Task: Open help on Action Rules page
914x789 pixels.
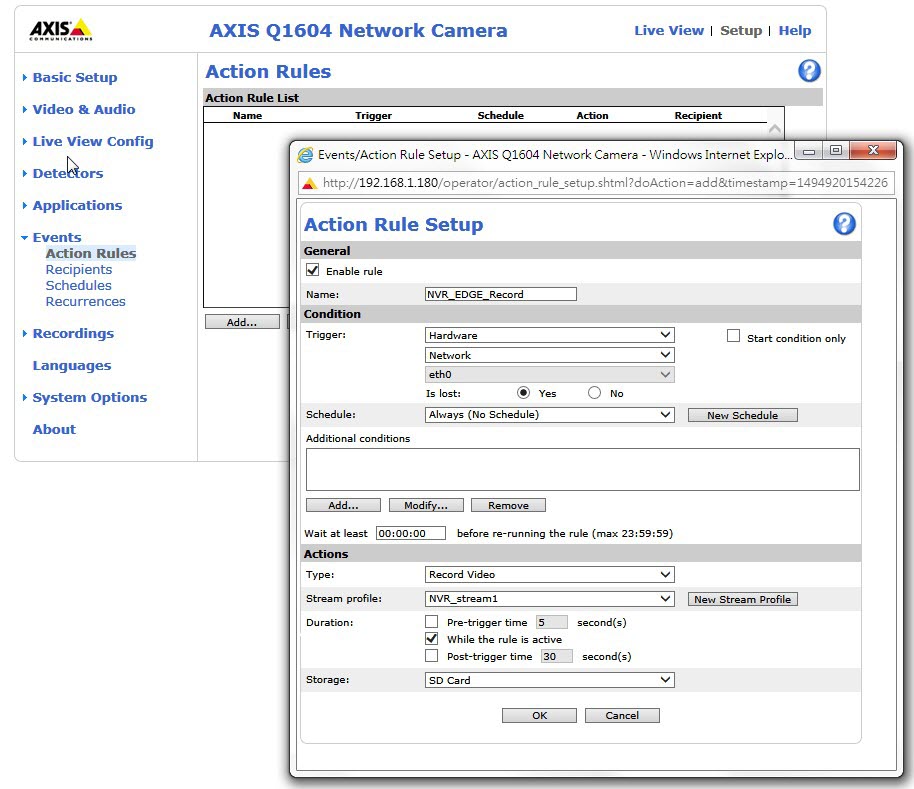Action: (x=808, y=71)
